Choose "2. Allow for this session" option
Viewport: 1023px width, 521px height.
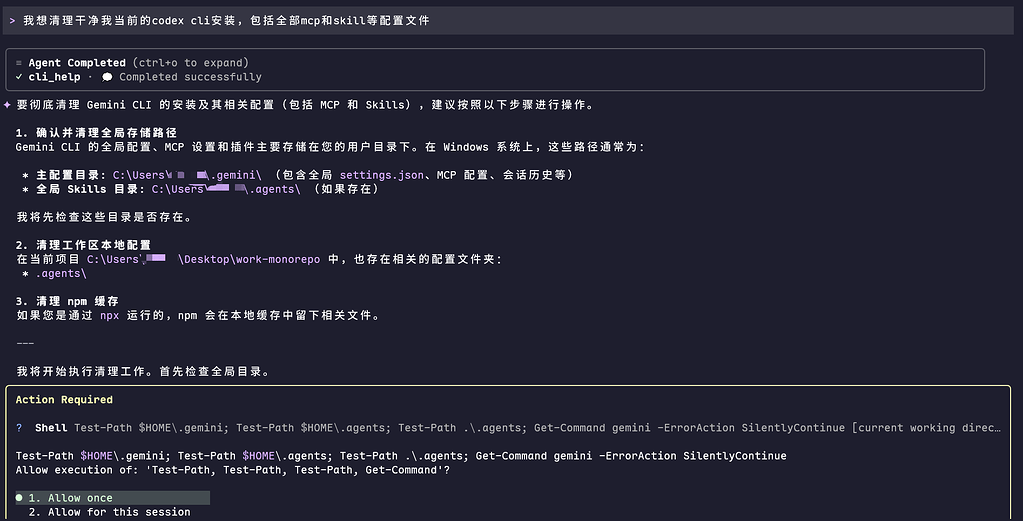click(x=110, y=513)
